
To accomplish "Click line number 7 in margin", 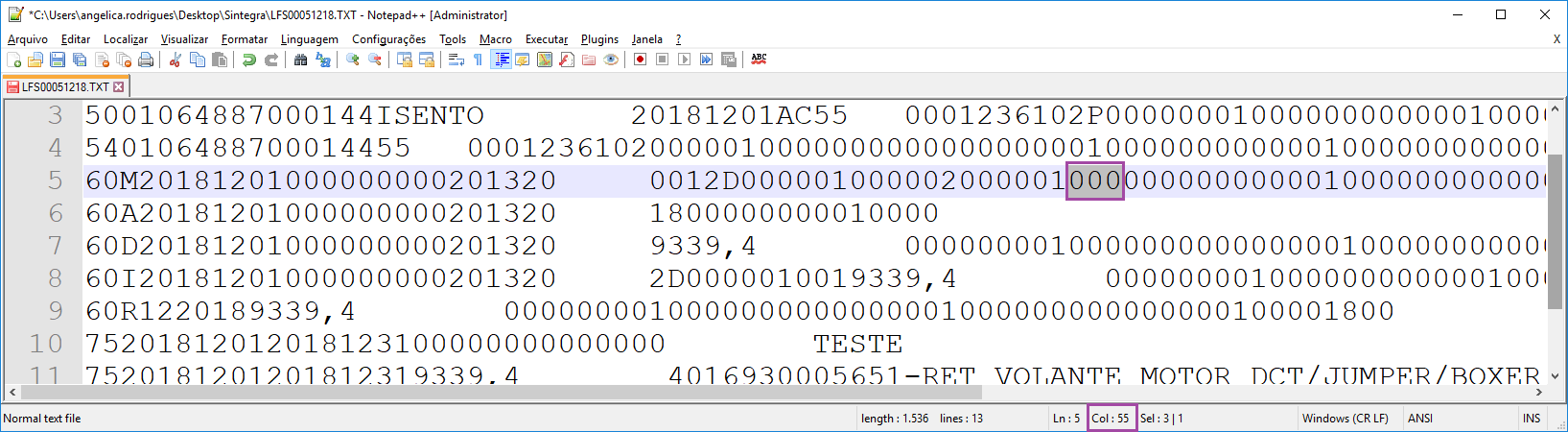I will tap(55, 246).
